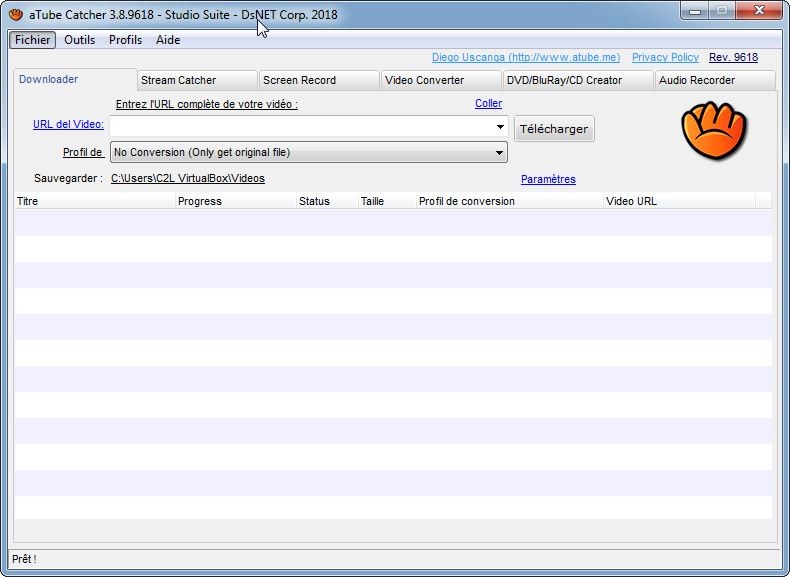The height and width of the screenshot is (577, 790).
Task: Switch to the Screen Record tab
Action: point(319,80)
